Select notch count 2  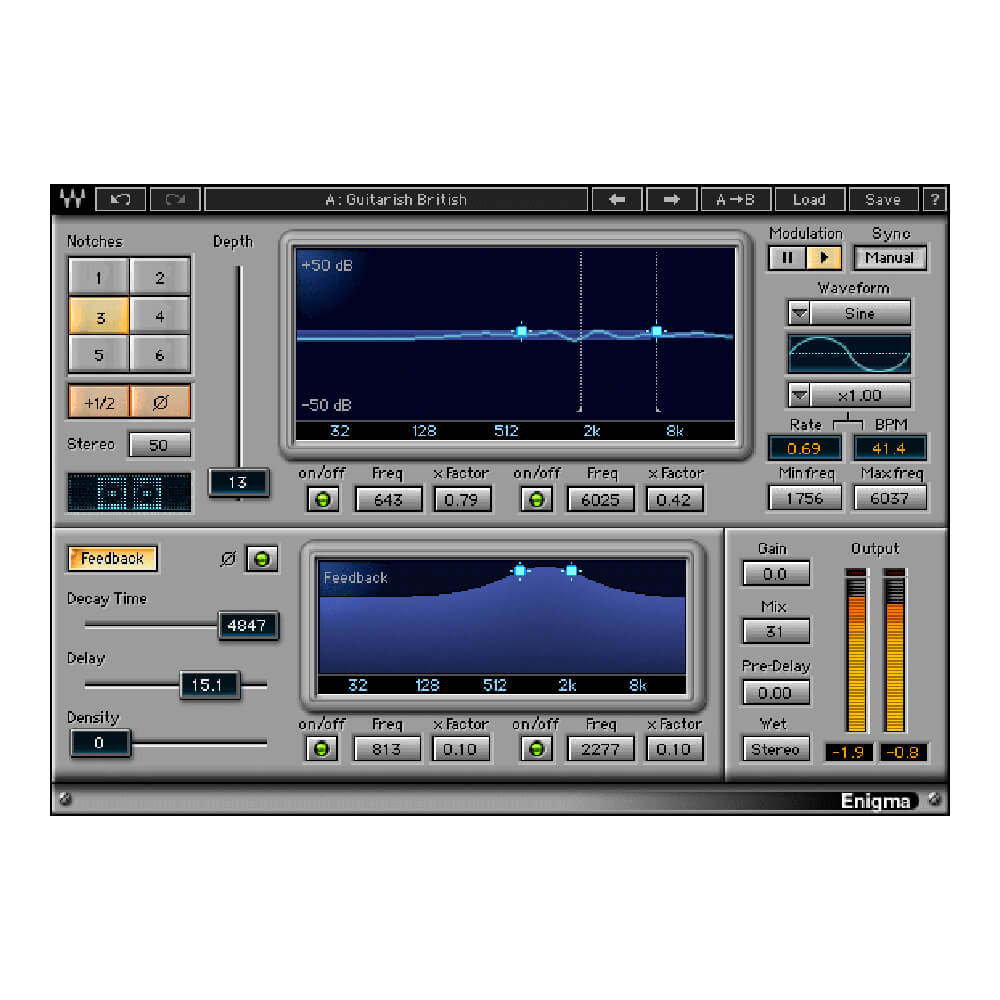(x=159, y=277)
